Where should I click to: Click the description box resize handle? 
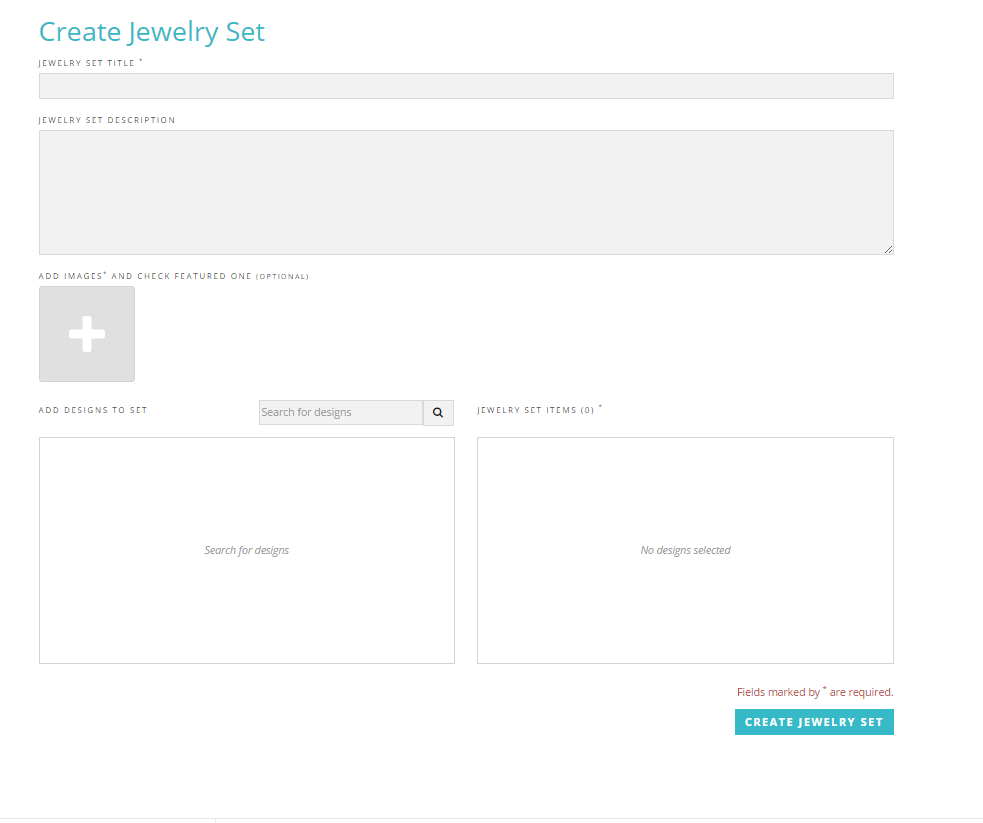888,249
